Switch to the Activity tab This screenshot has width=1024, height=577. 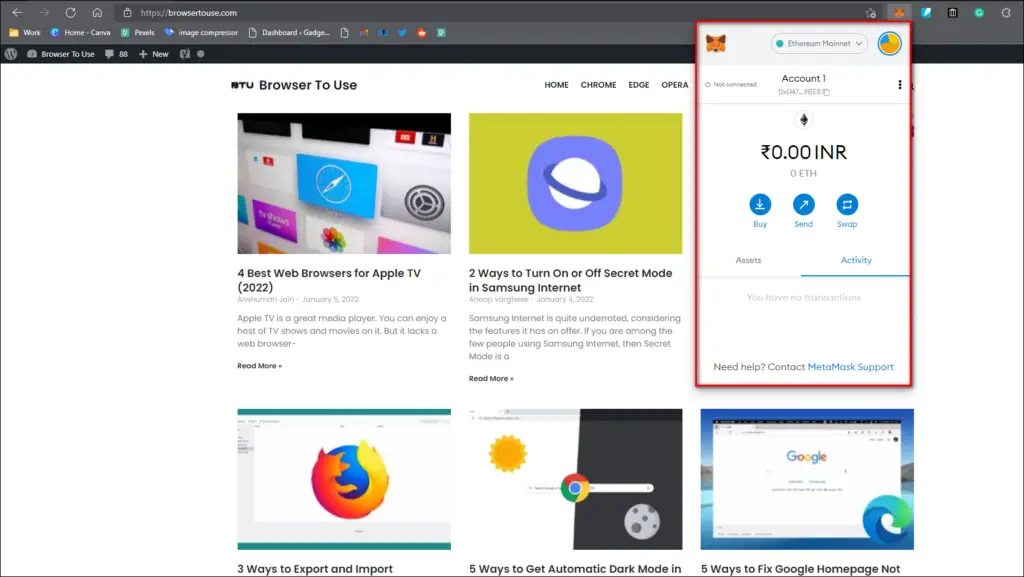[x=856, y=260]
